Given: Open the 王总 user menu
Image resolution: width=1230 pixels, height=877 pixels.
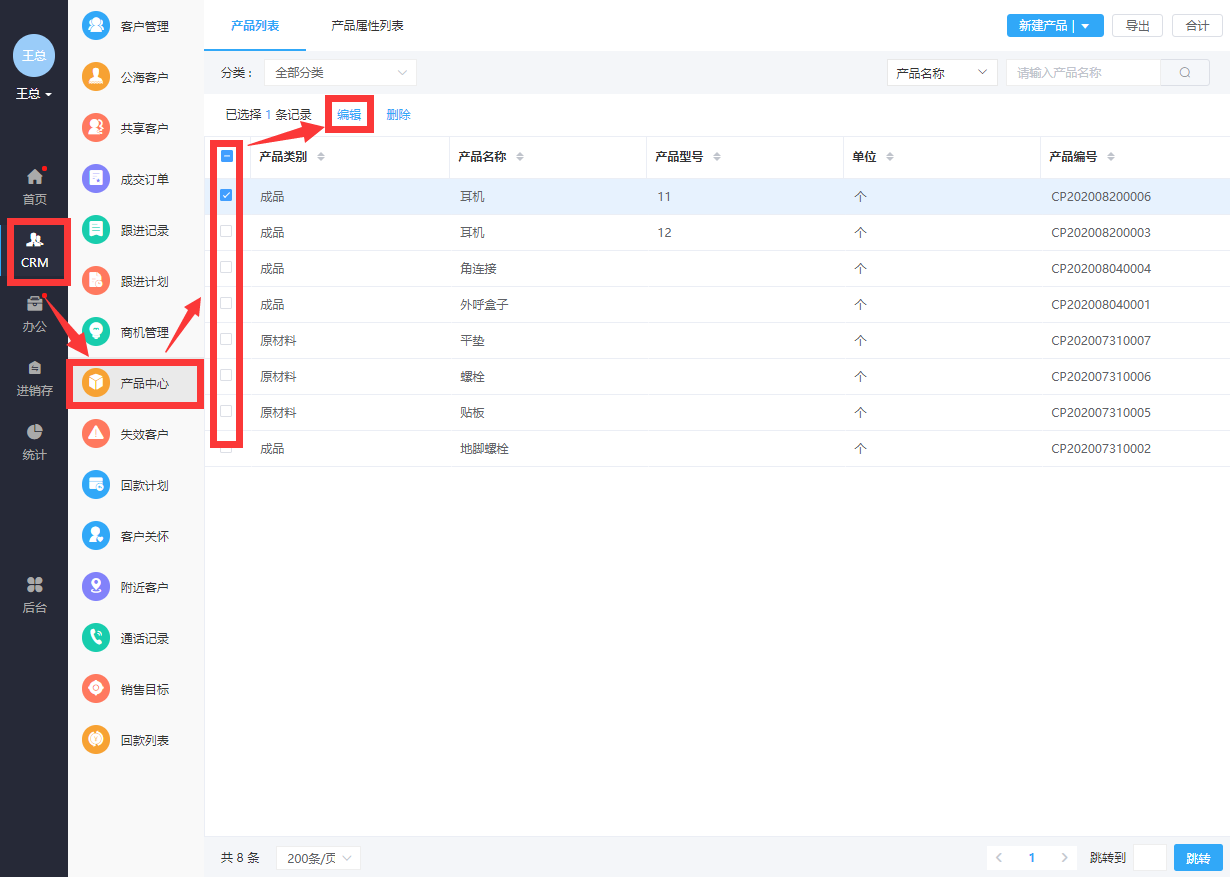Looking at the screenshot, I should (34, 94).
